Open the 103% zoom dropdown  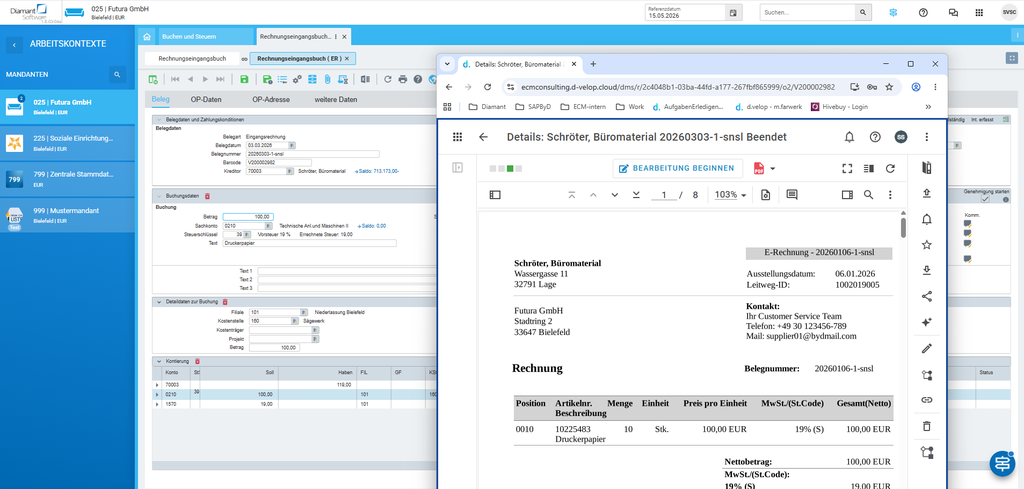[x=730, y=195]
